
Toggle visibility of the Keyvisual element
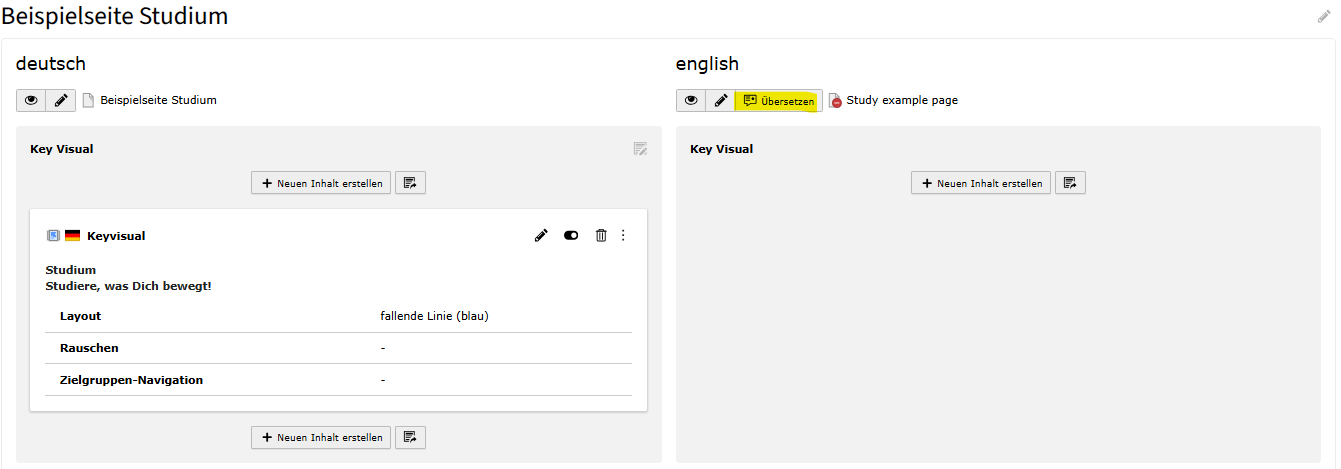(571, 236)
